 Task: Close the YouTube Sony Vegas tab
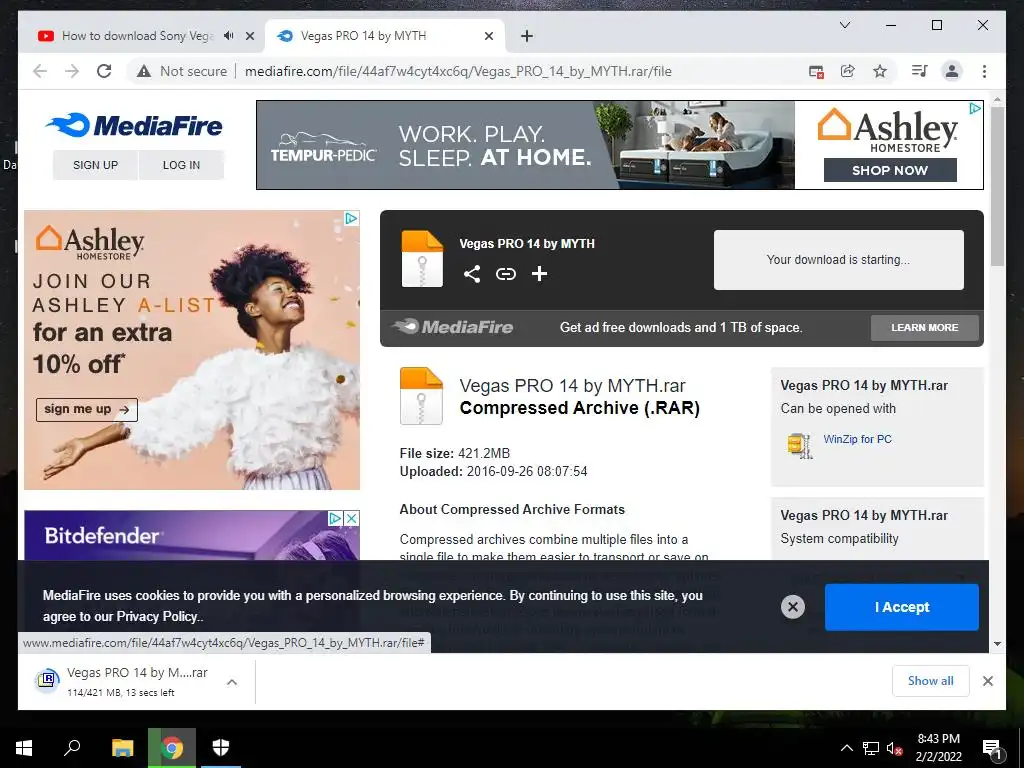tap(249, 36)
